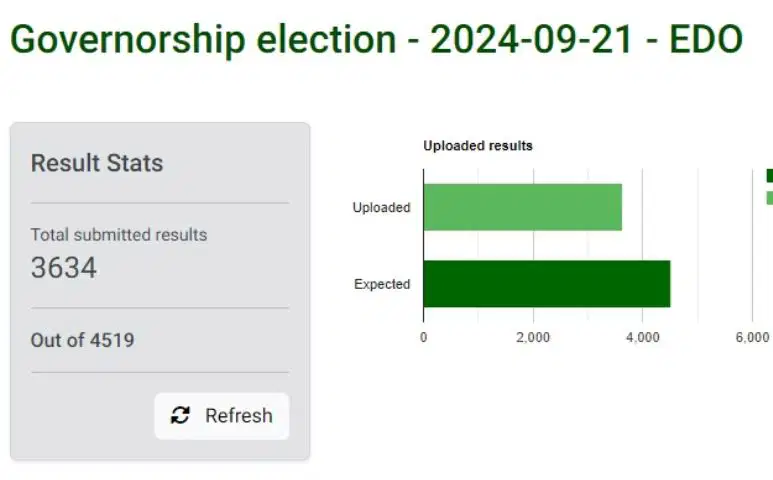Click the Expected axis label
This screenshot has width=773, height=480.
tap(382, 284)
